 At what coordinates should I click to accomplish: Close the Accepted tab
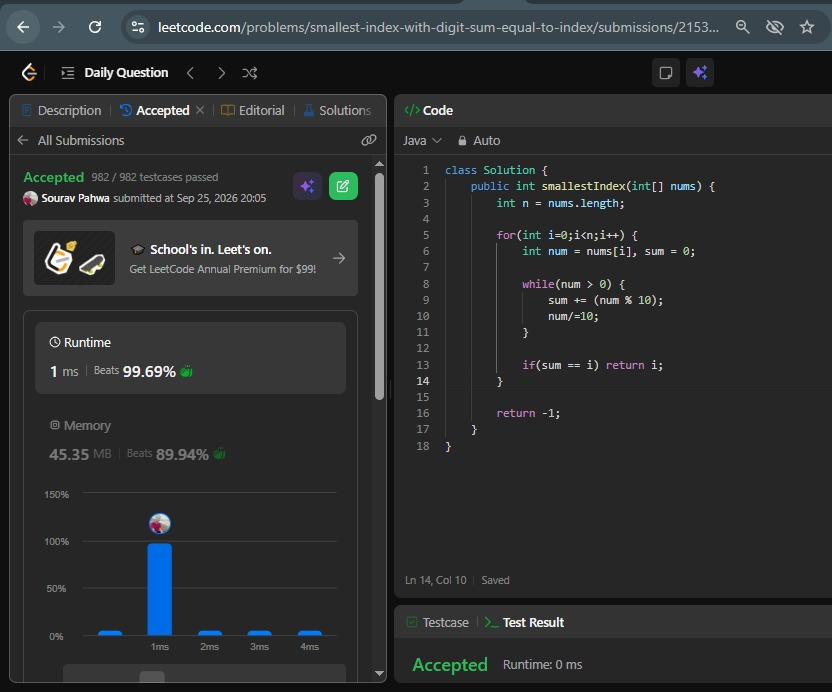coord(200,110)
